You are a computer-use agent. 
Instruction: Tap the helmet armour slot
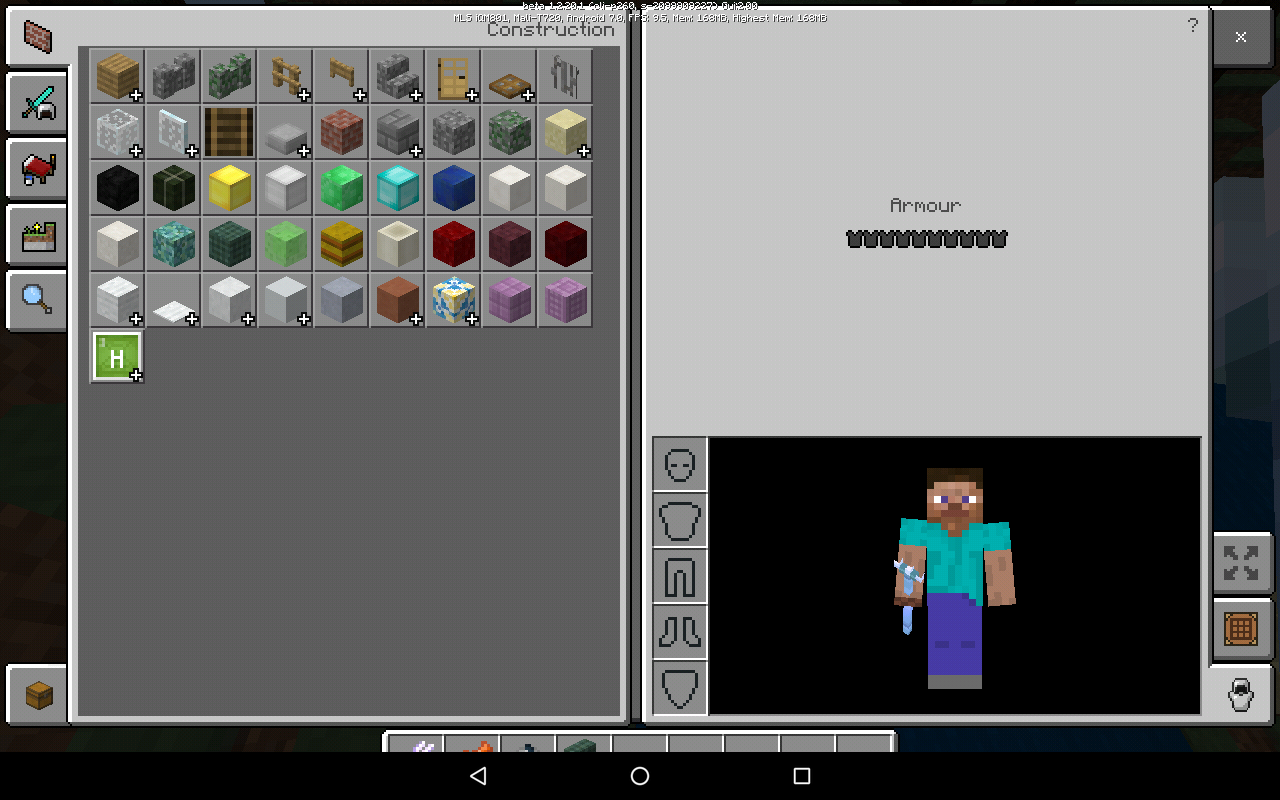680,464
